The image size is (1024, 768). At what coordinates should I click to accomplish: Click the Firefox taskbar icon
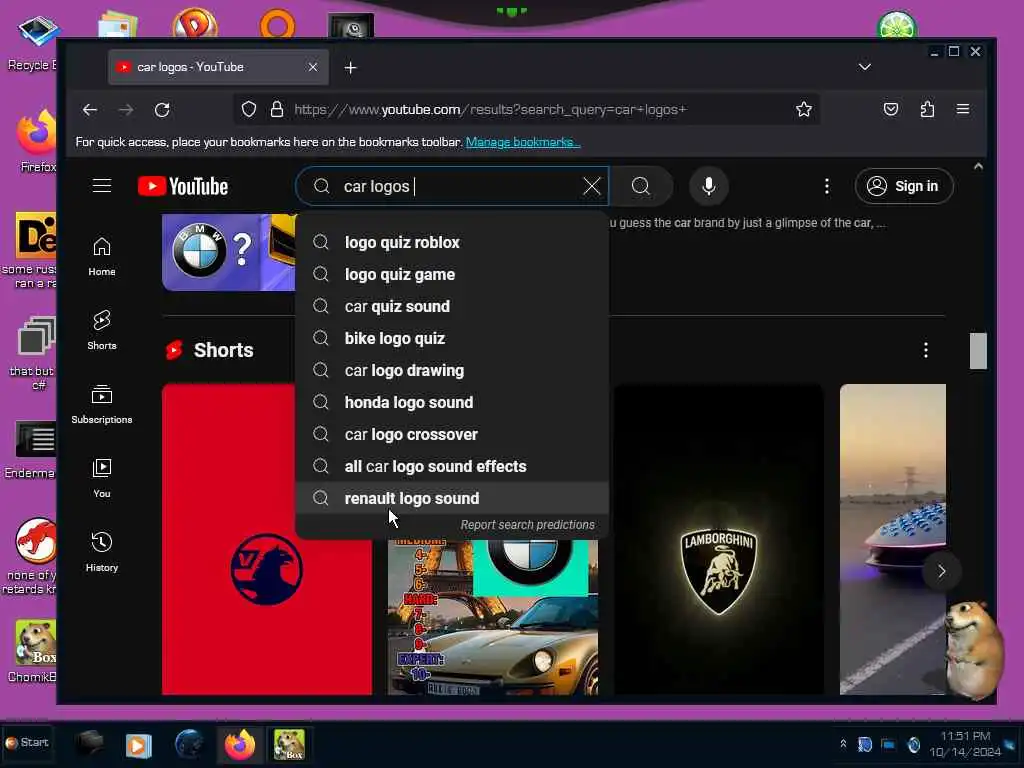pos(240,744)
